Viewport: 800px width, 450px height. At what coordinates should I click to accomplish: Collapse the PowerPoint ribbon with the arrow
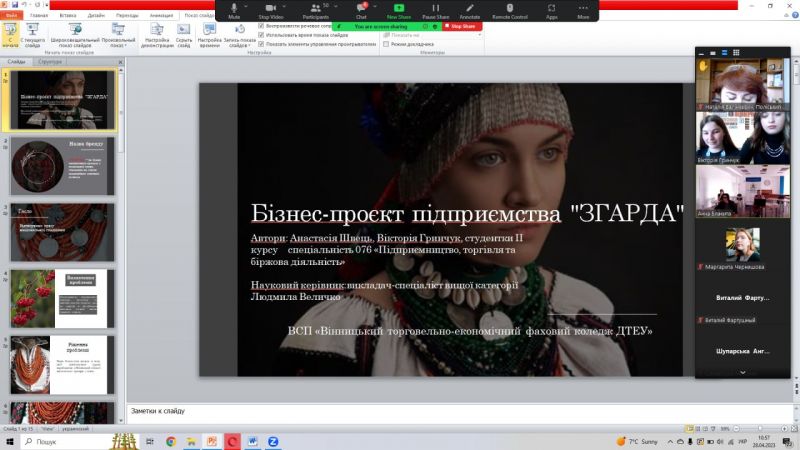click(x=786, y=16)
